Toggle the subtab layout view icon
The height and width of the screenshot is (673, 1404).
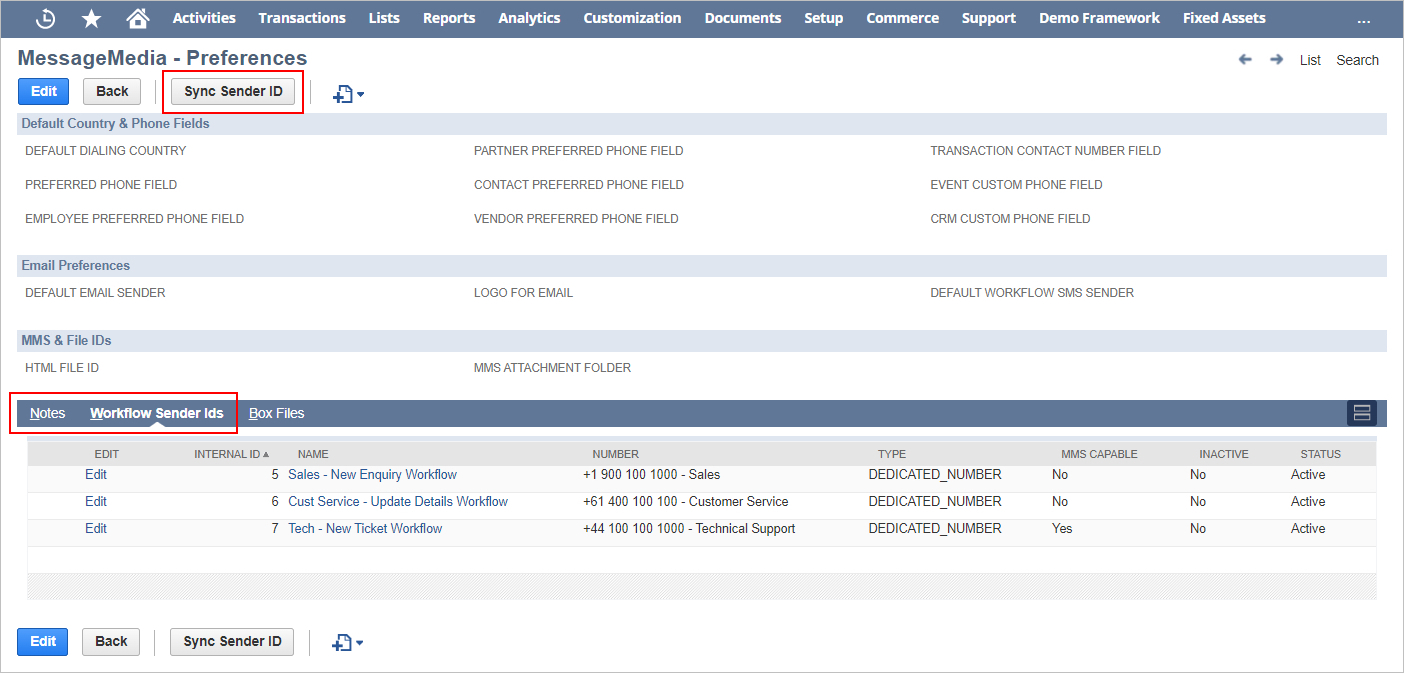1362,413
